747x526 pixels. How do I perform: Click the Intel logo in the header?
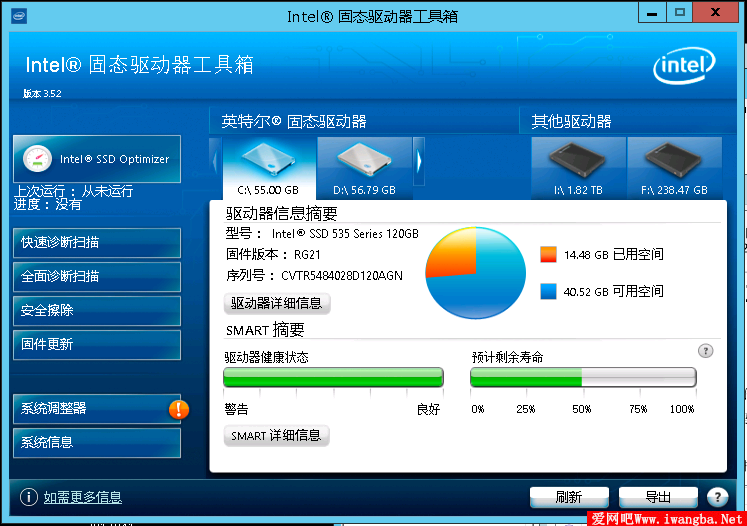pyautogui.click(x=684, y=65)
